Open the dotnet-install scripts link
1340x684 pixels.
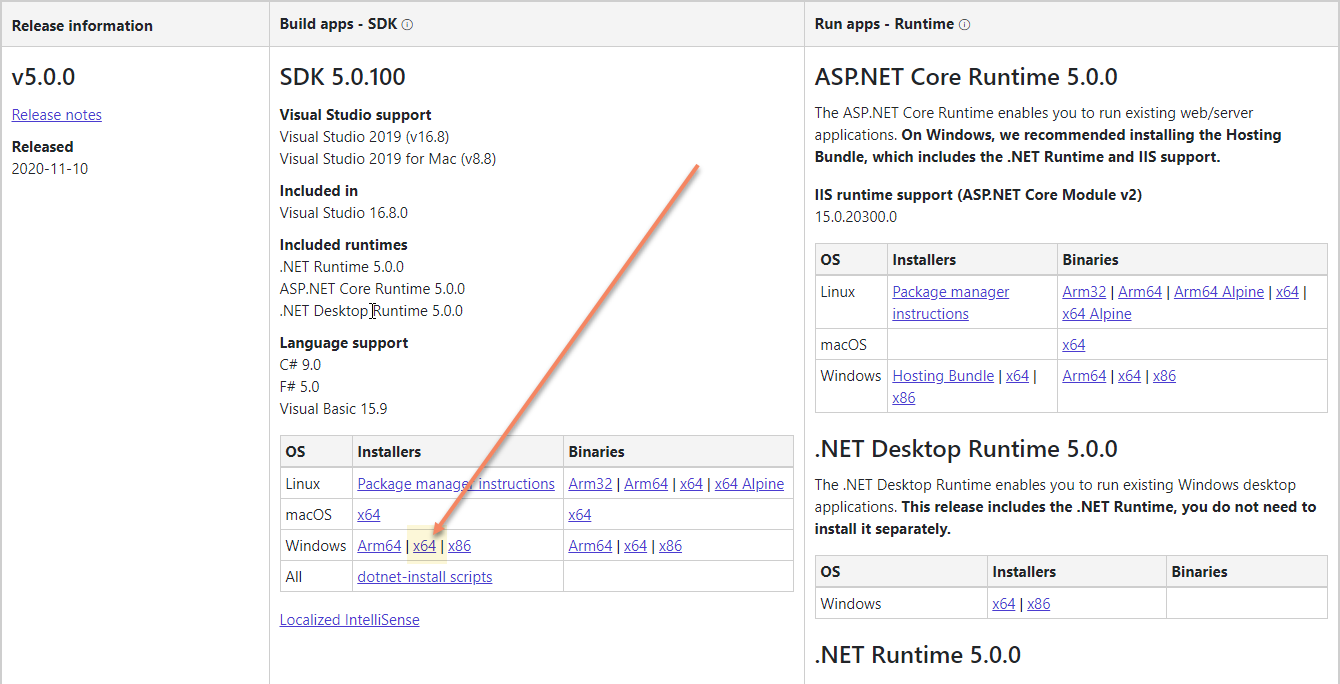[425, 577]
